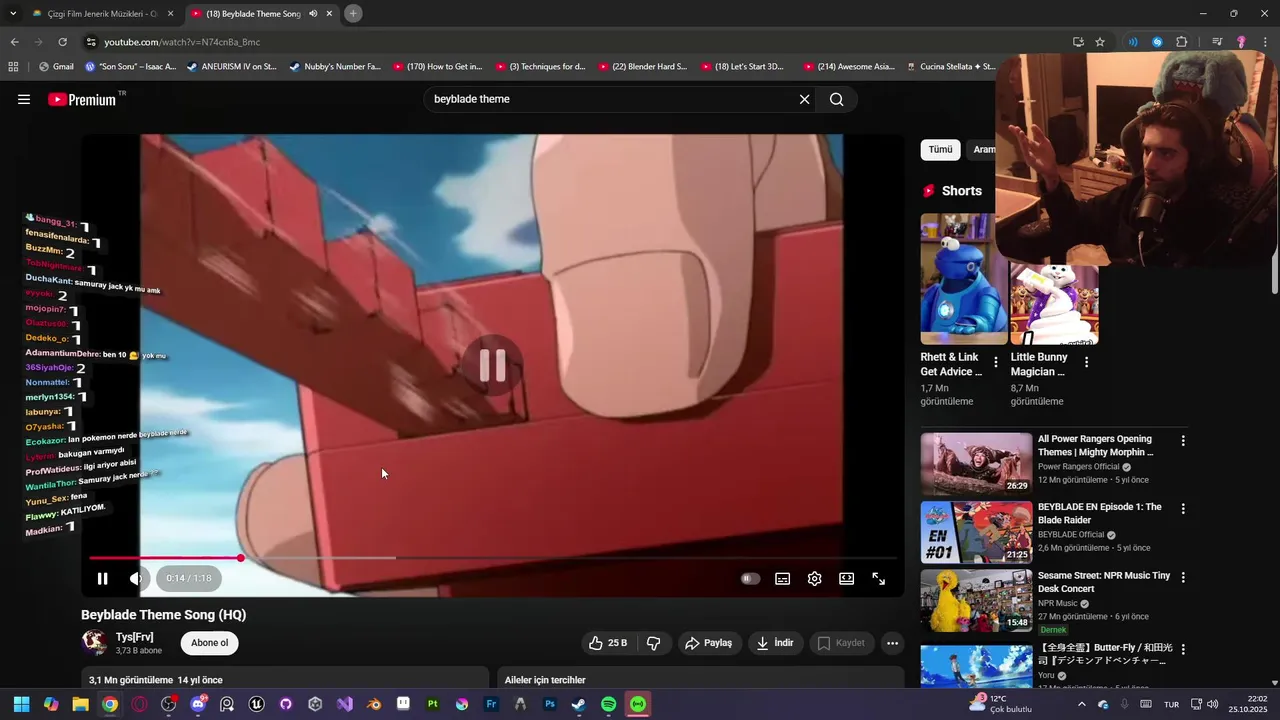The height and width of the screenshot is (720, 1280).
Task: Switch to theater mode
Action: point(847,578)
